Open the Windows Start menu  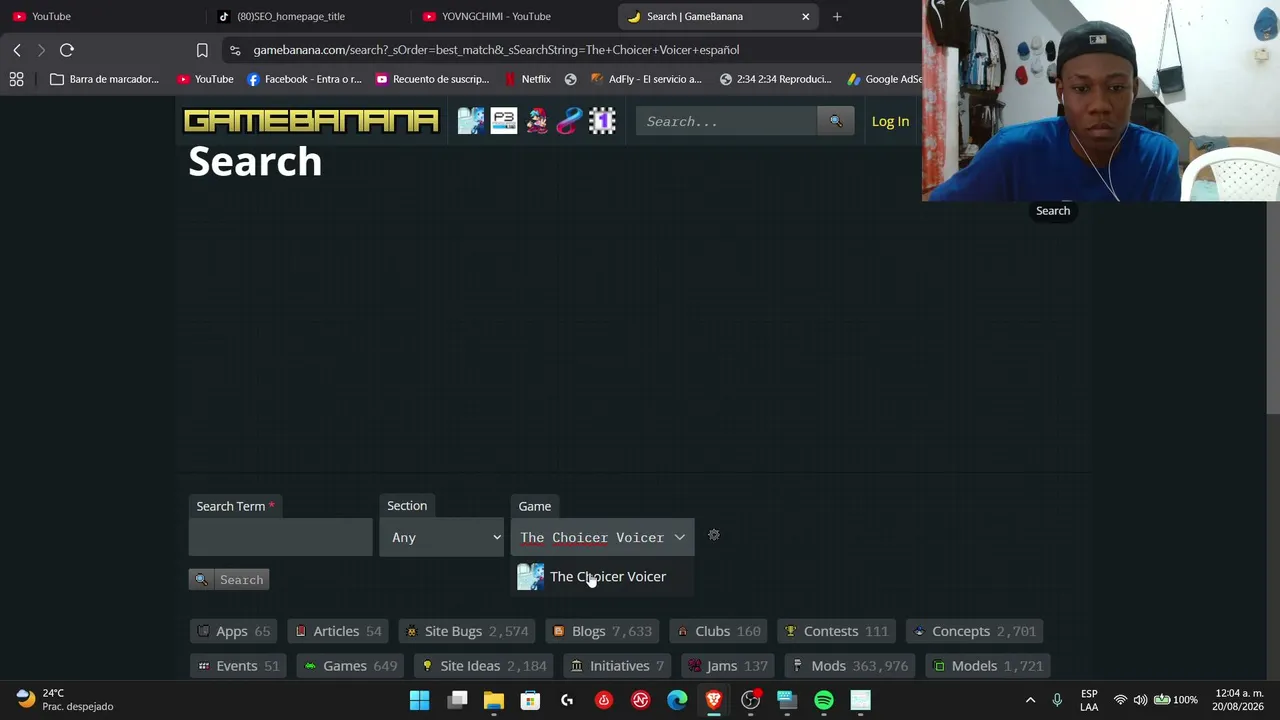[x=420, y=700]
